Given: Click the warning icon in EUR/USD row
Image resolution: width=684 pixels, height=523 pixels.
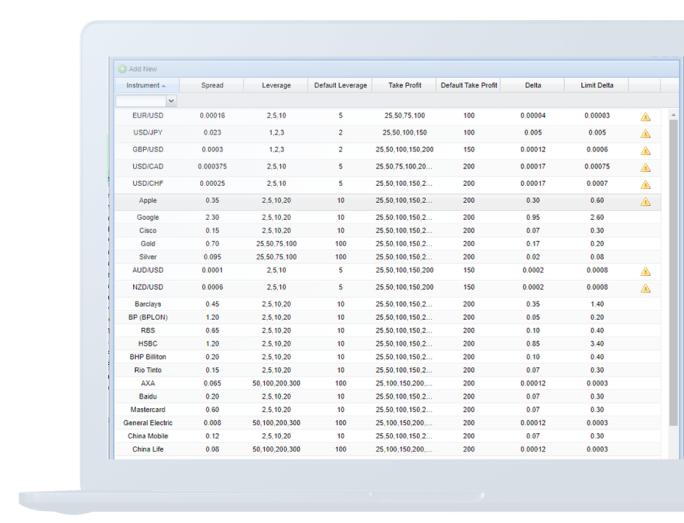Looking at the screenshot, I should (646, 116).
